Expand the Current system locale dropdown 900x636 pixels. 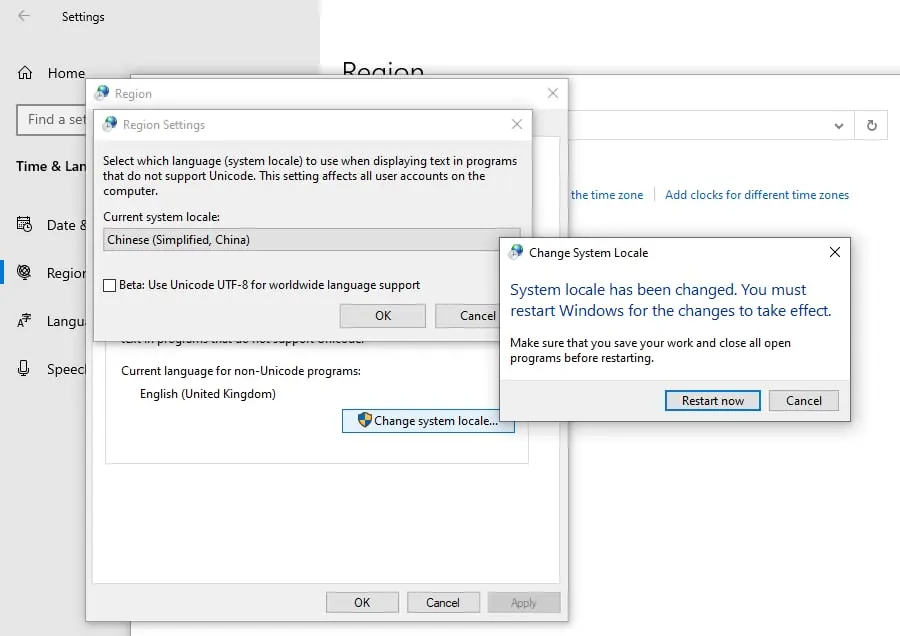pyautogui.click(x=311, y=240)
